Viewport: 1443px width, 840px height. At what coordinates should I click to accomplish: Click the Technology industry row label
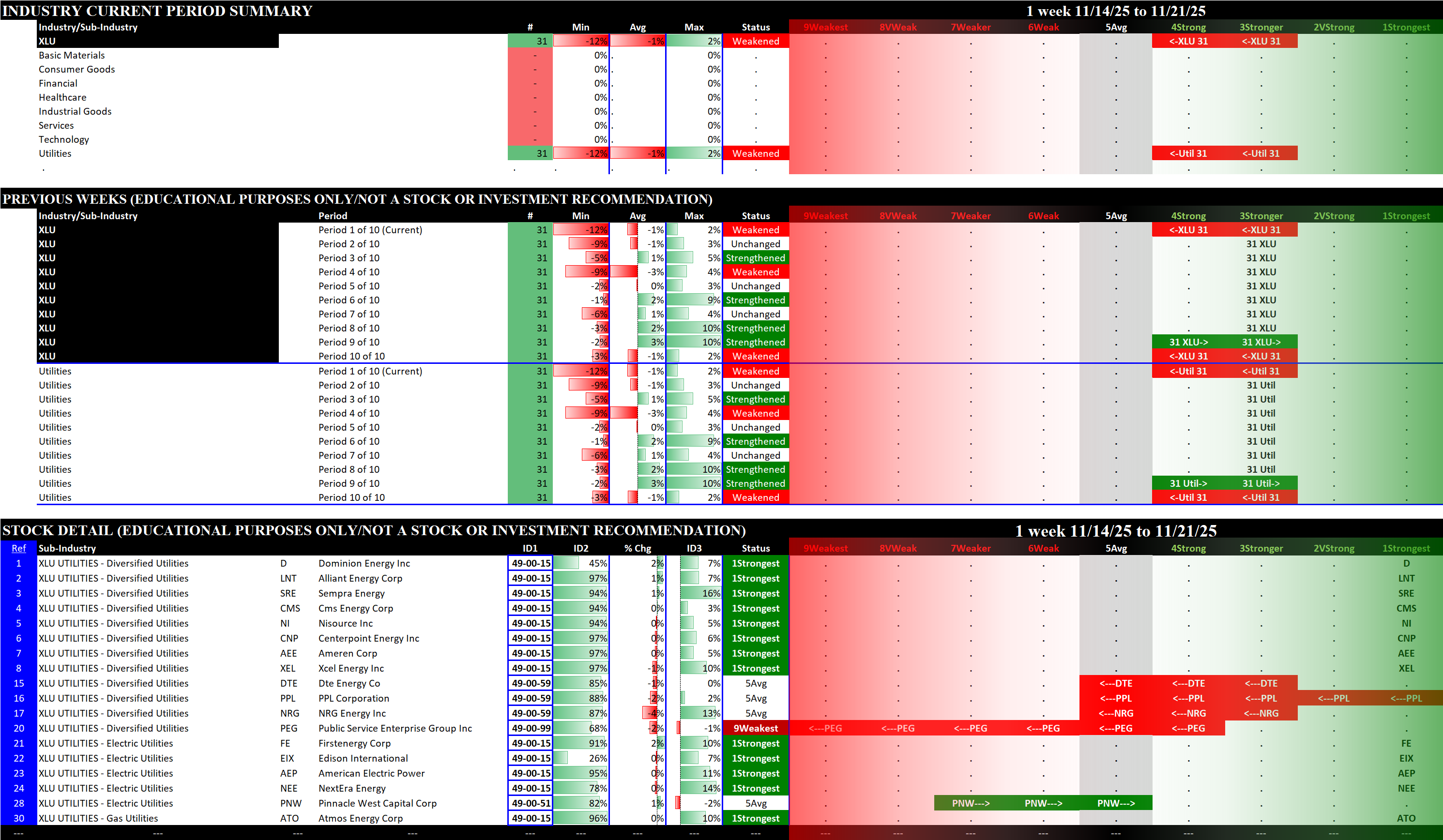point(63,140)
